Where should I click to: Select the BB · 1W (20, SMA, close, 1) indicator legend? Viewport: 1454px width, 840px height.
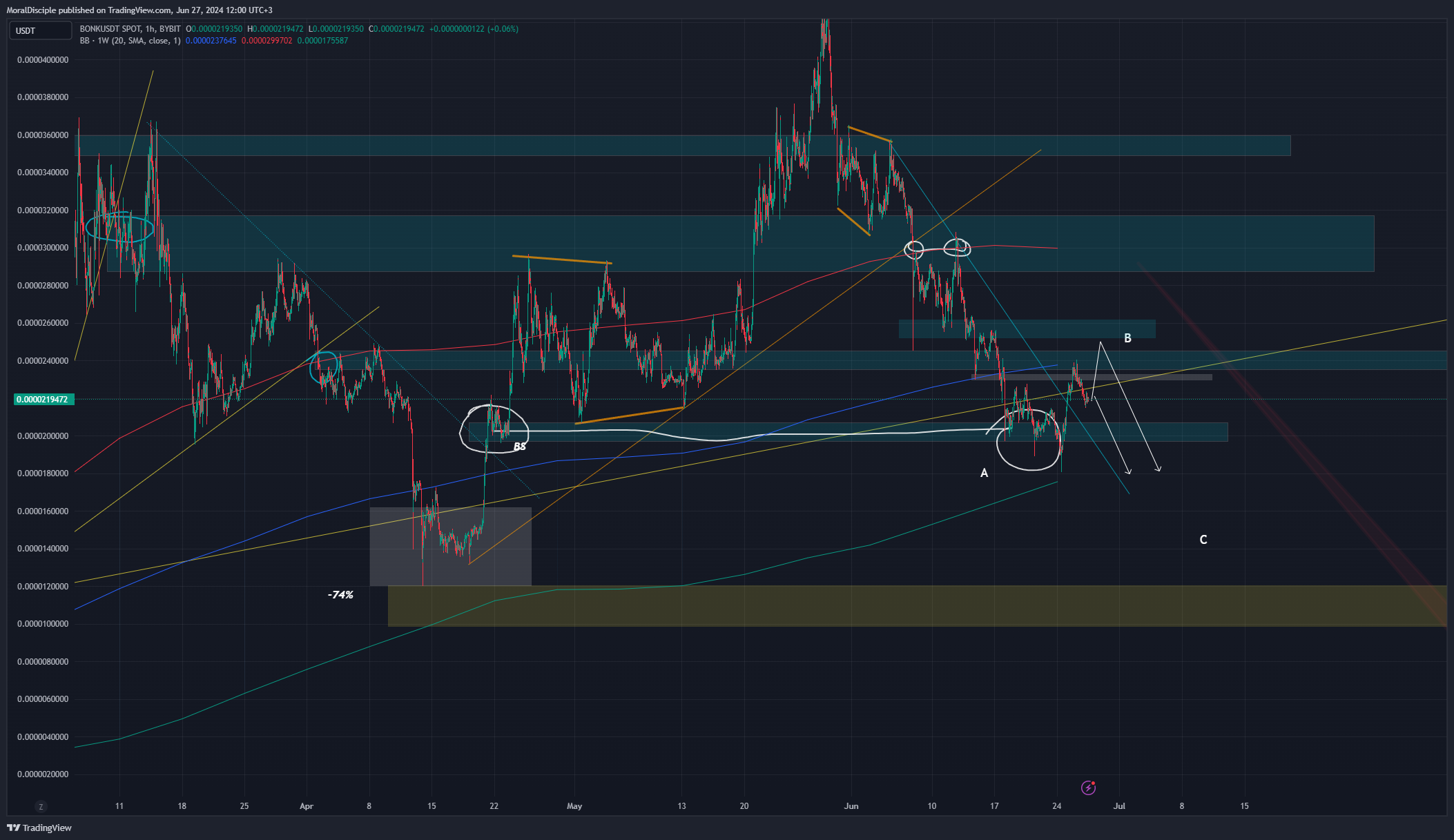130,41
